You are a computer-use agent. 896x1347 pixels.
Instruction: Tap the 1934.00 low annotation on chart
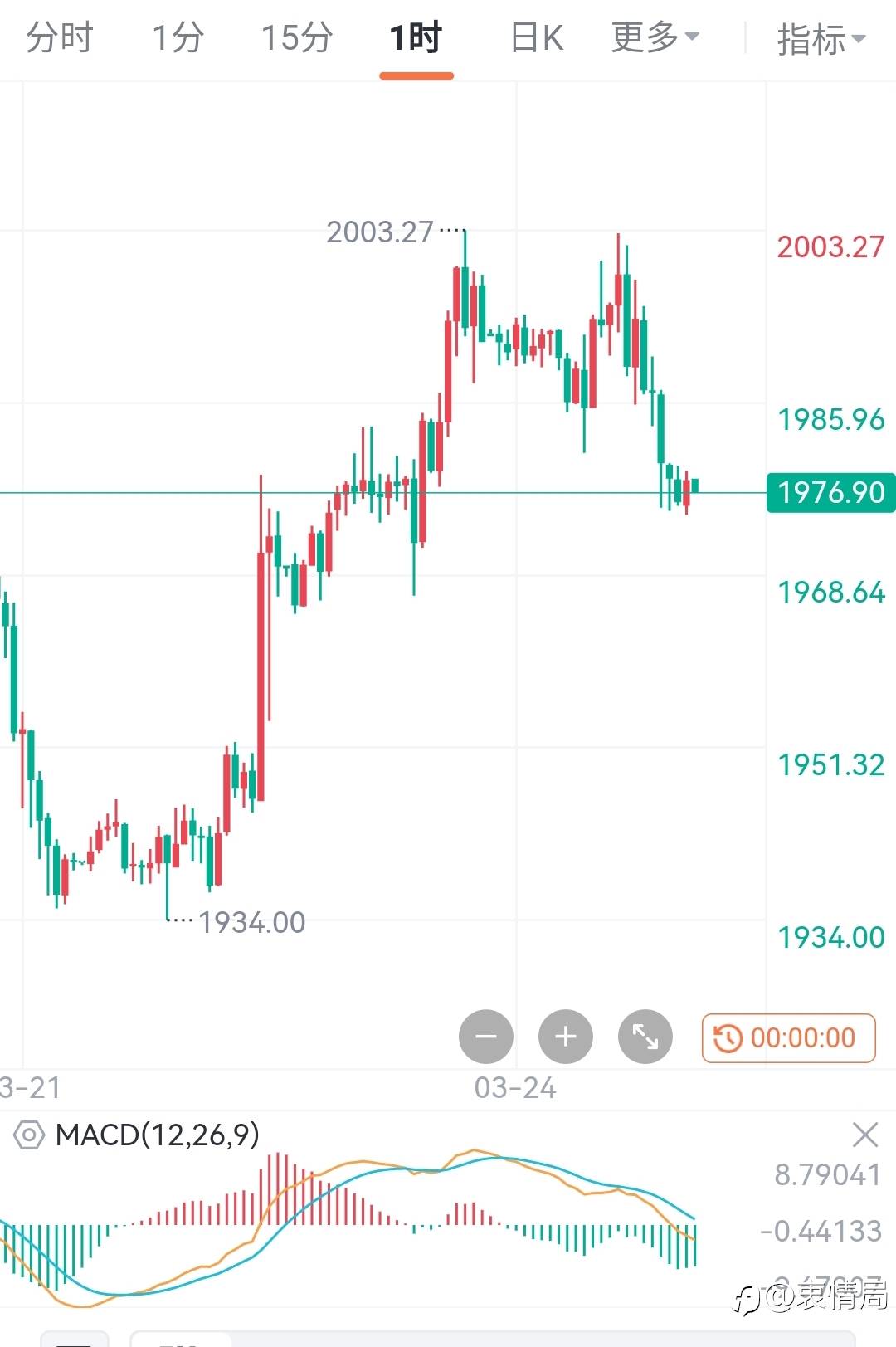click(x=251, y=922)
